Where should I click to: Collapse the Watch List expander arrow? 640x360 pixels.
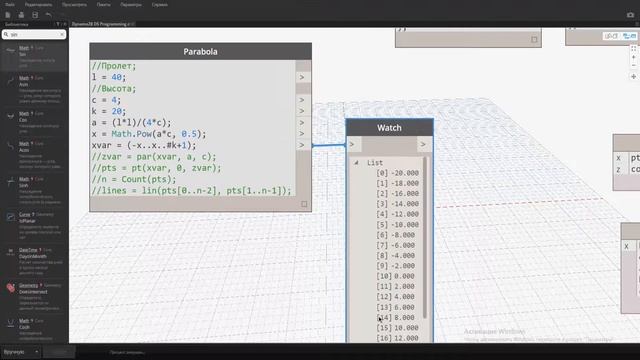click(356, 162)
